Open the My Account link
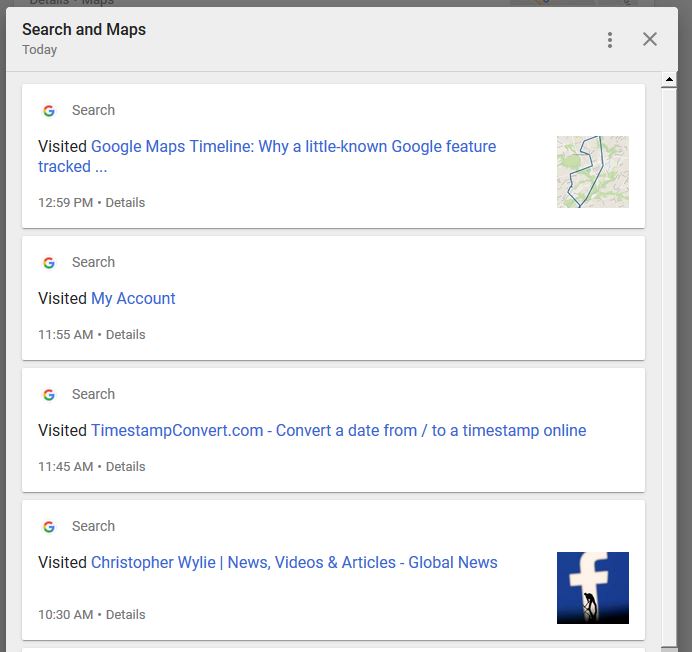 coord(133,299)
